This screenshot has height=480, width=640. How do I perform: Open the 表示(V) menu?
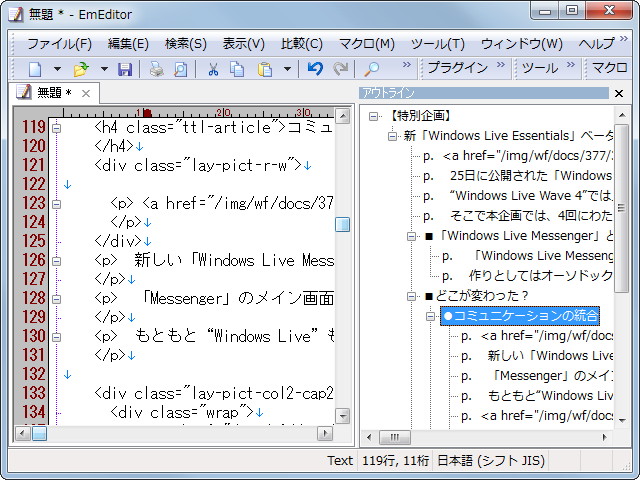pyautogui.click(x=244, y=44)
